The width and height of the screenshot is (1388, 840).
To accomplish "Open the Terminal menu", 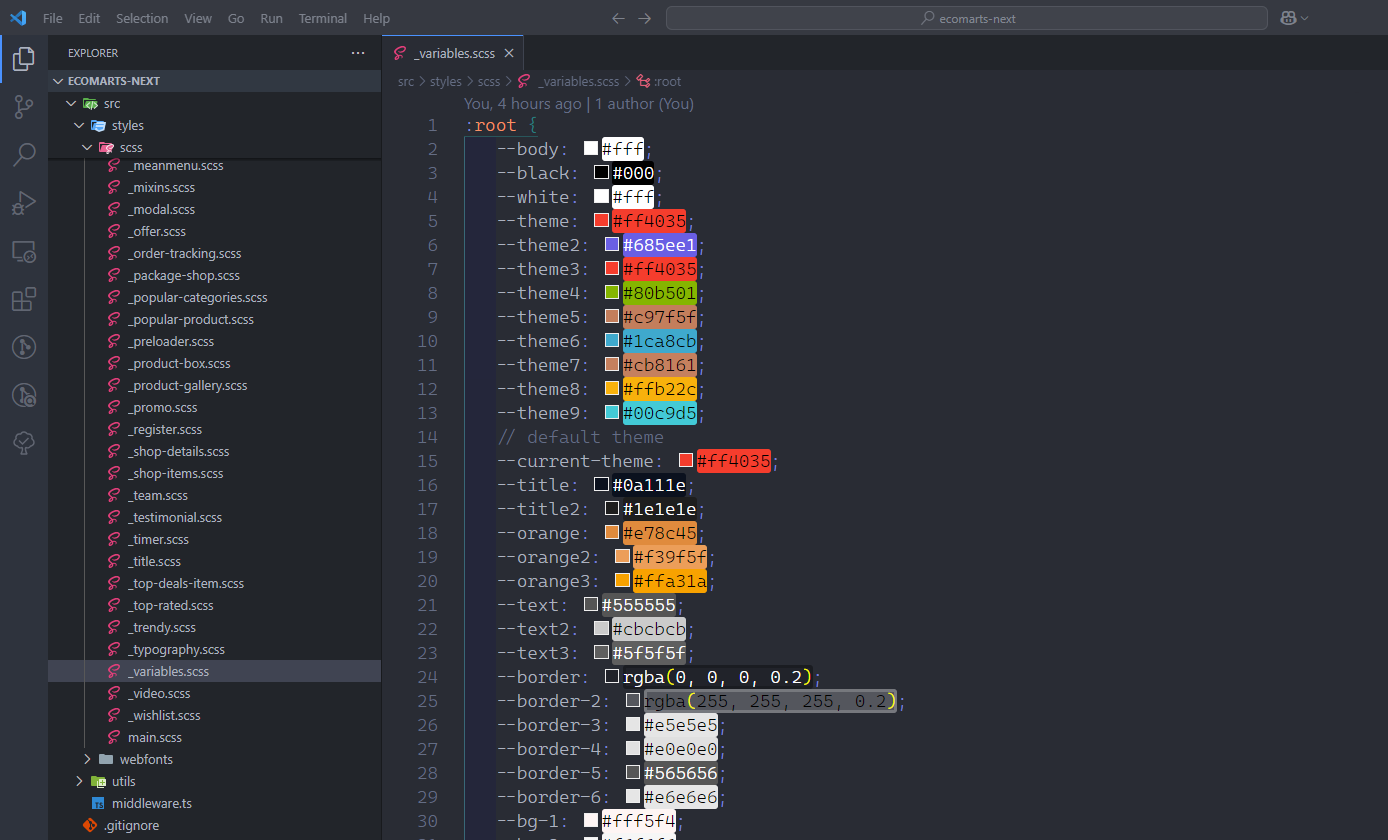I will [323, 18].
